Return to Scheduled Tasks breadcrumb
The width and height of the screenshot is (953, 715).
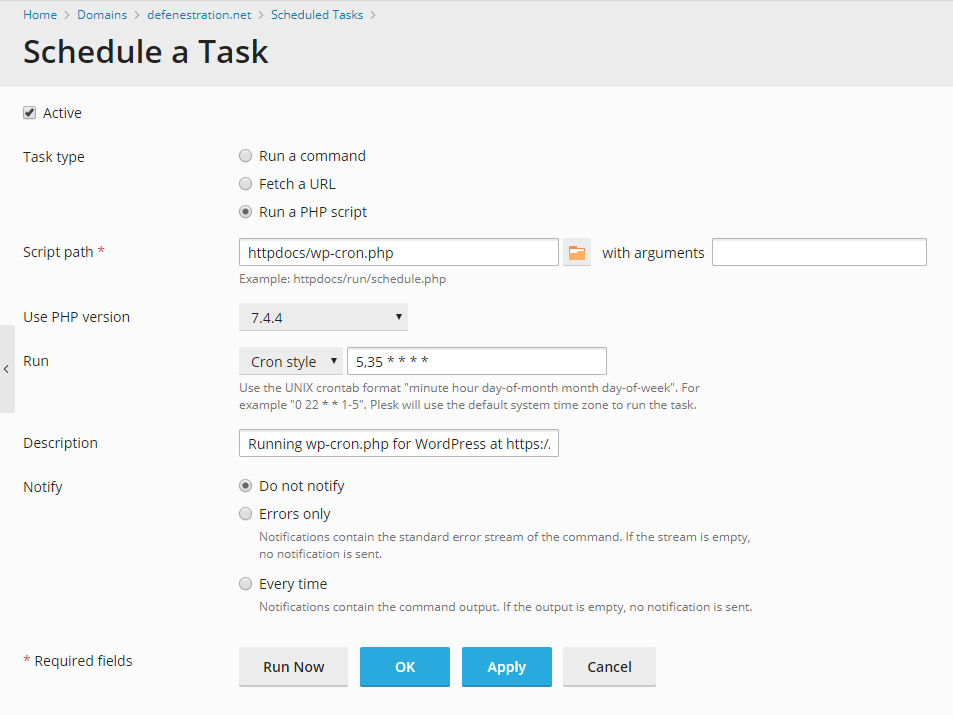pyautogui.click(x=317, y=15)
